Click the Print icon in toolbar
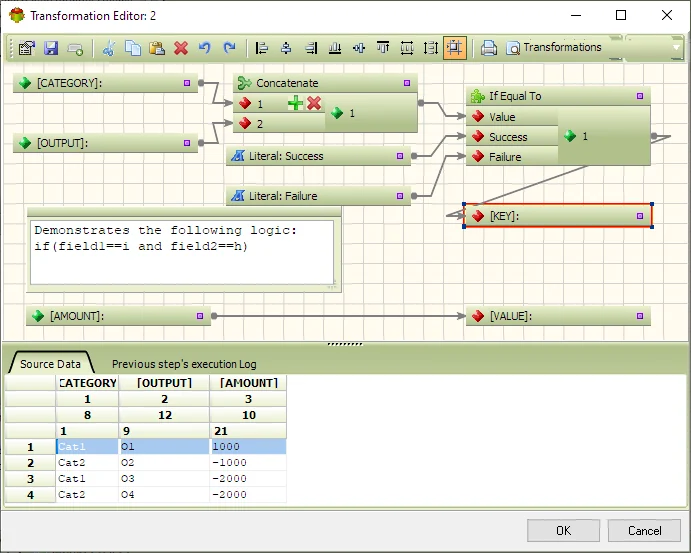Image resolution: width=691 pixels, height=553 pixels. click(x=488, y=48)
